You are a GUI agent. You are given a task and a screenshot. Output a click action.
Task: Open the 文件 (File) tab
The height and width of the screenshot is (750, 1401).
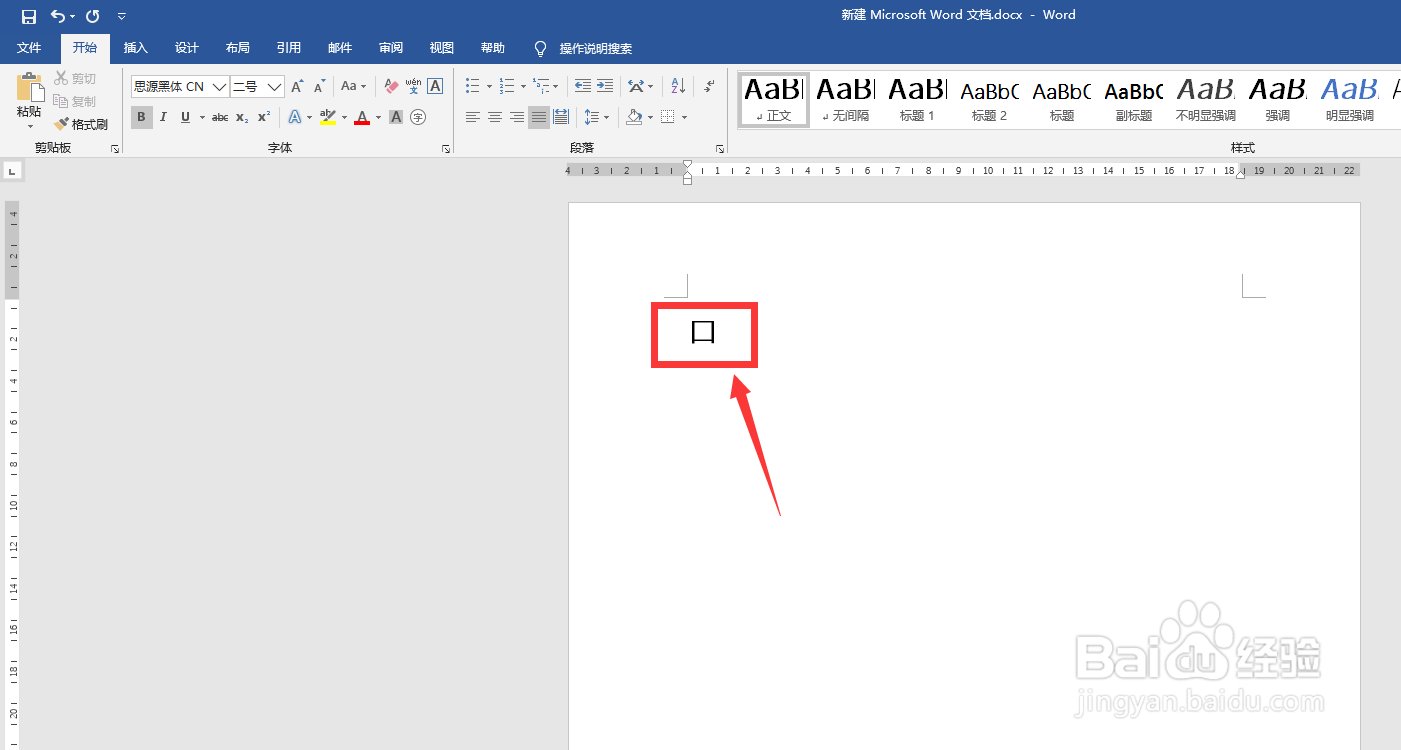click(x=29, y=48)
